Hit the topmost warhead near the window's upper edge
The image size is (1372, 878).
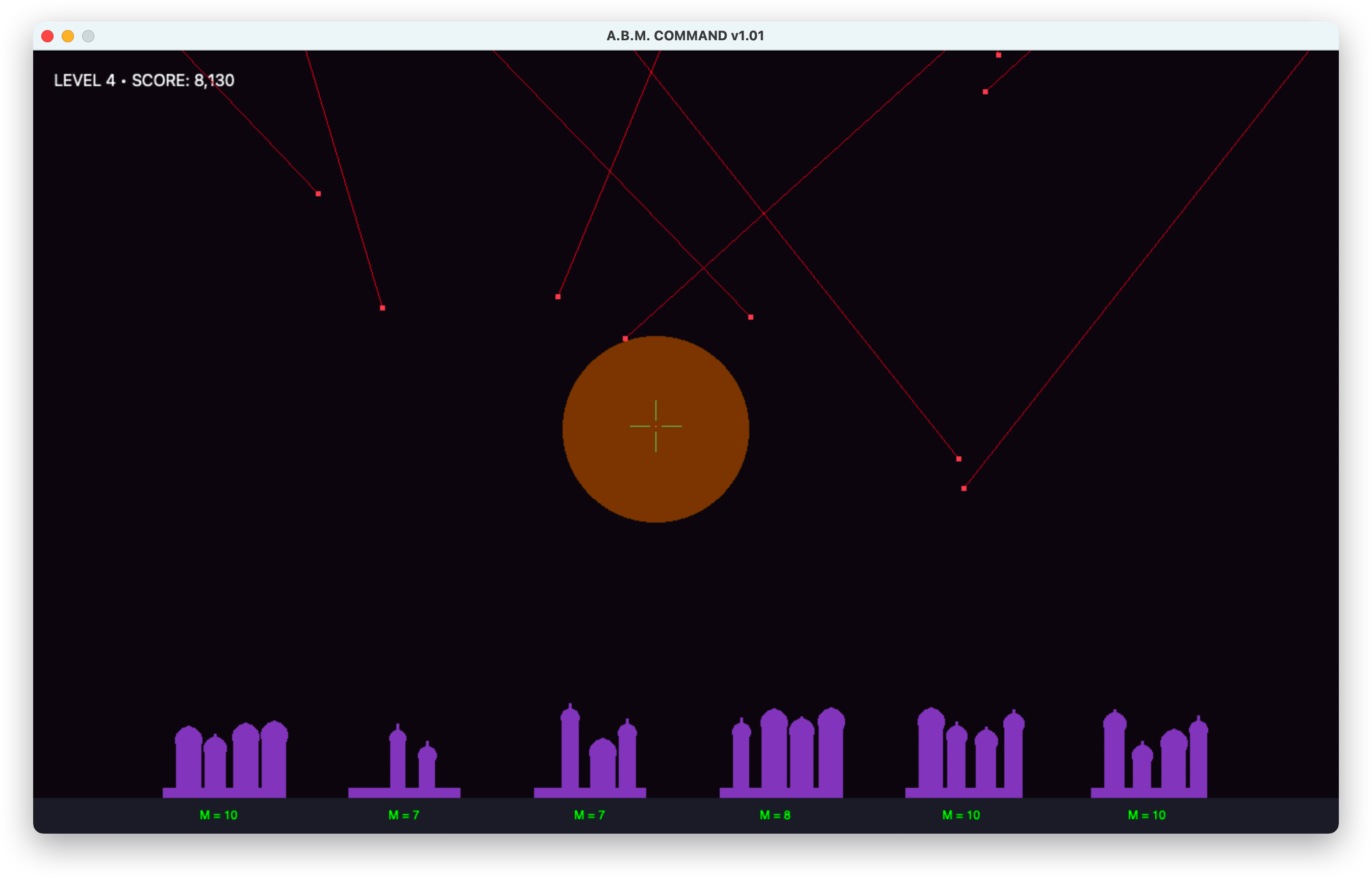click(999, 55)
